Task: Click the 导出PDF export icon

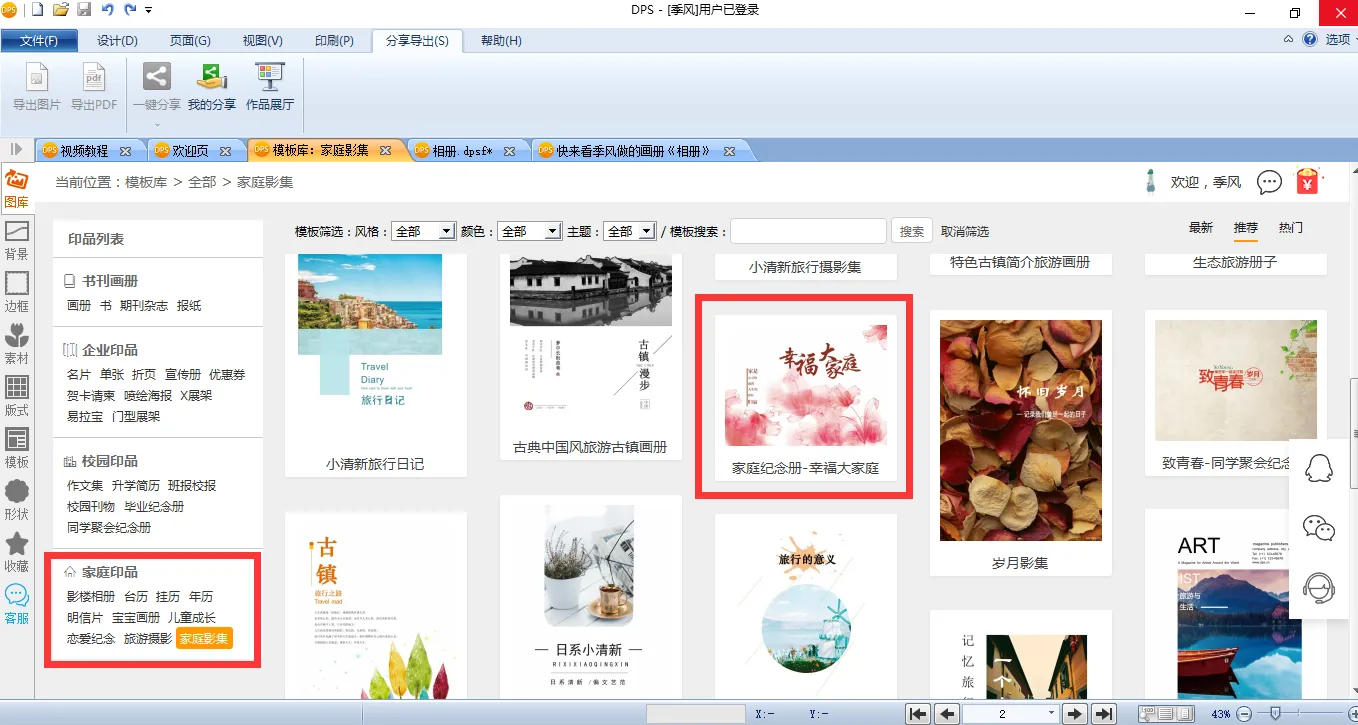Action: pos(94,87)
